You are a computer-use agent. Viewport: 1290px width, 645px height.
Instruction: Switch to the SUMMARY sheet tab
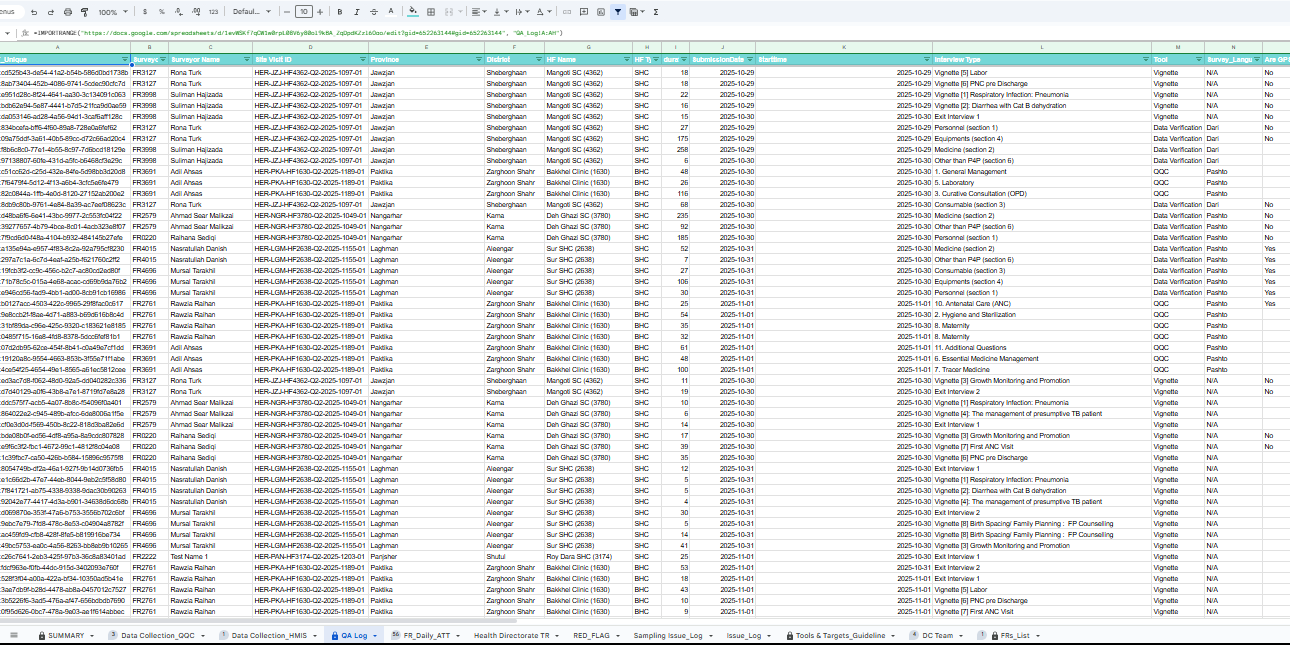point(66,635)
